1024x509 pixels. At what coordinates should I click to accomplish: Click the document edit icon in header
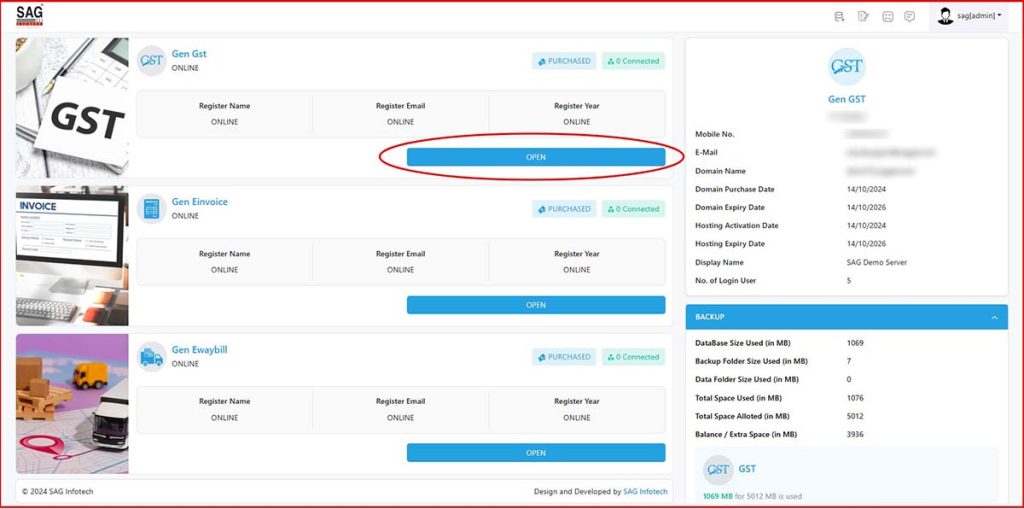point(863,16)
